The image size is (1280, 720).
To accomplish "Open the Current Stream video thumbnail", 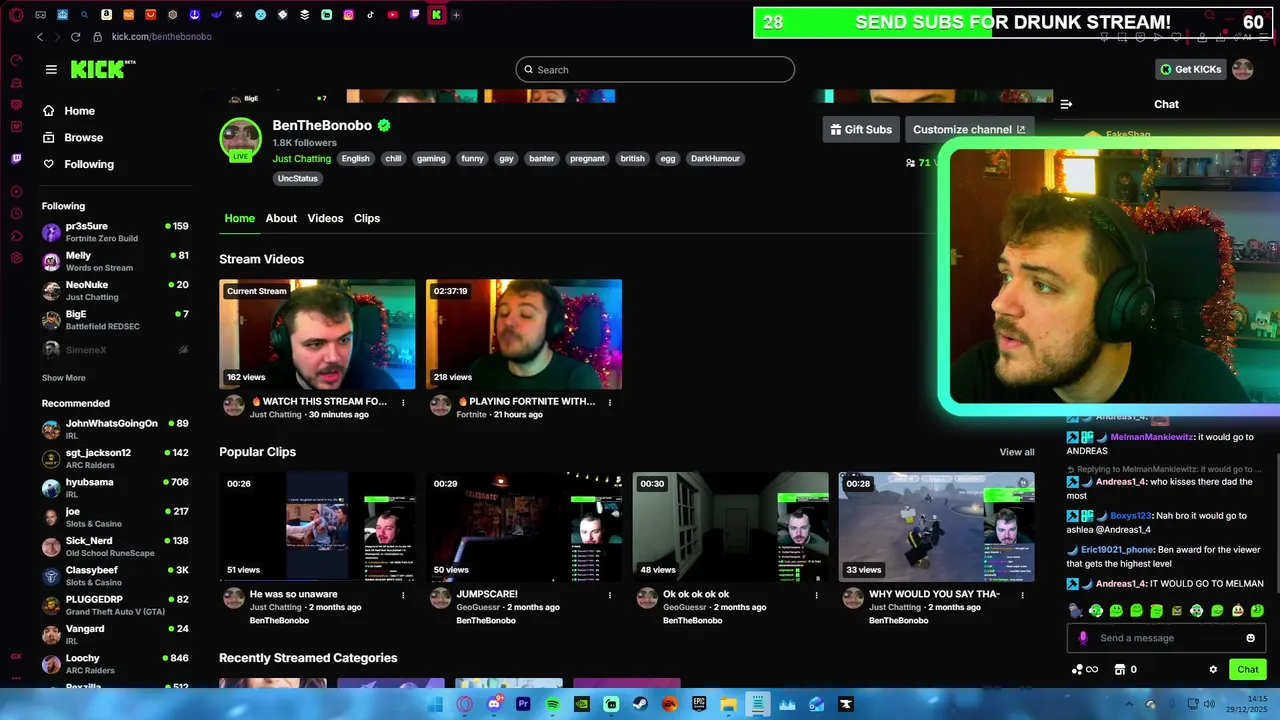I will pyautogui.click(x=317, y=334).
